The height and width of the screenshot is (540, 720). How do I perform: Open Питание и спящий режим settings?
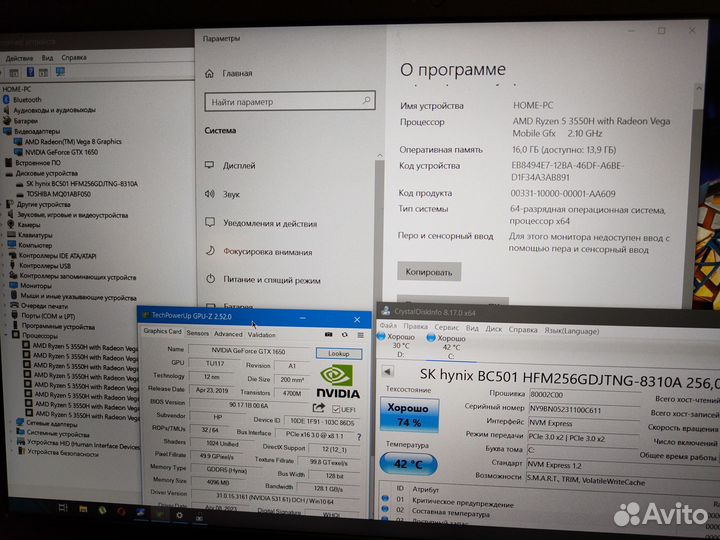coord(272,280)
